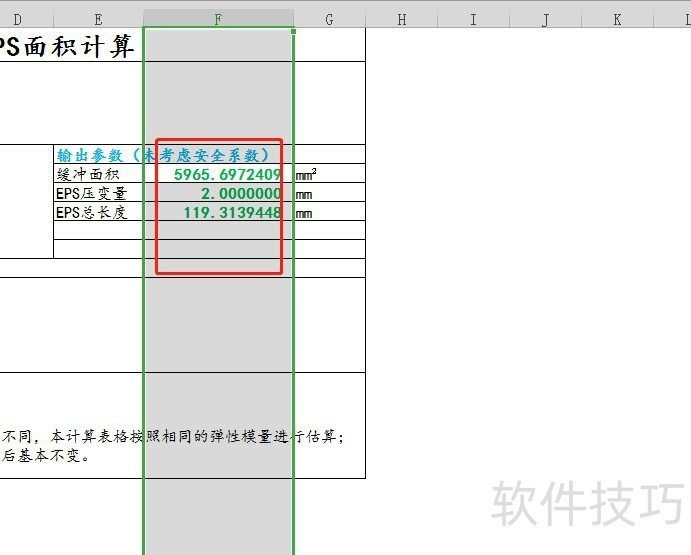The width and height of the screenshot is (691, 555).
Task: Click the value 5965.6972409 cell
Action: pos(227,174)
